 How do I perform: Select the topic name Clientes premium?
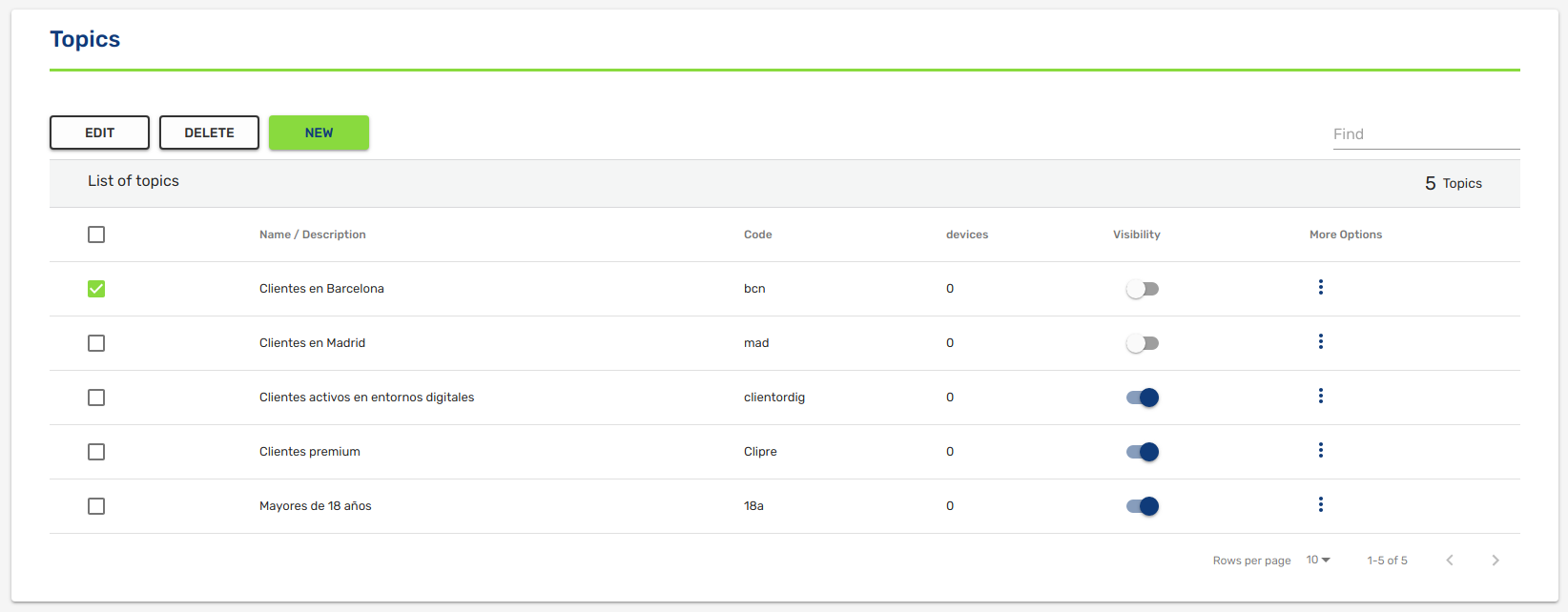(x=310, y=452)
